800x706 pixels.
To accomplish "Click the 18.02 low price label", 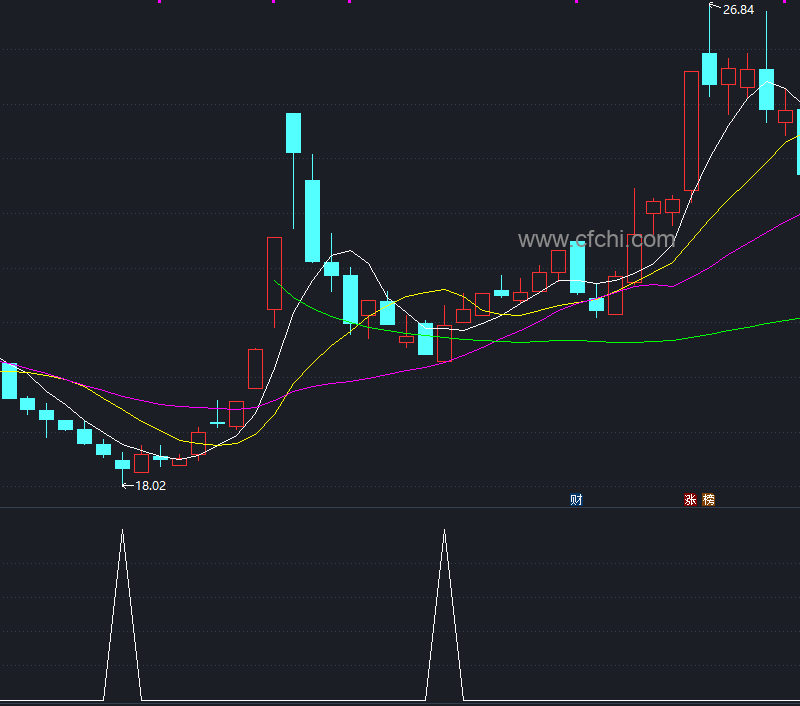I will [x=151, y=486].
